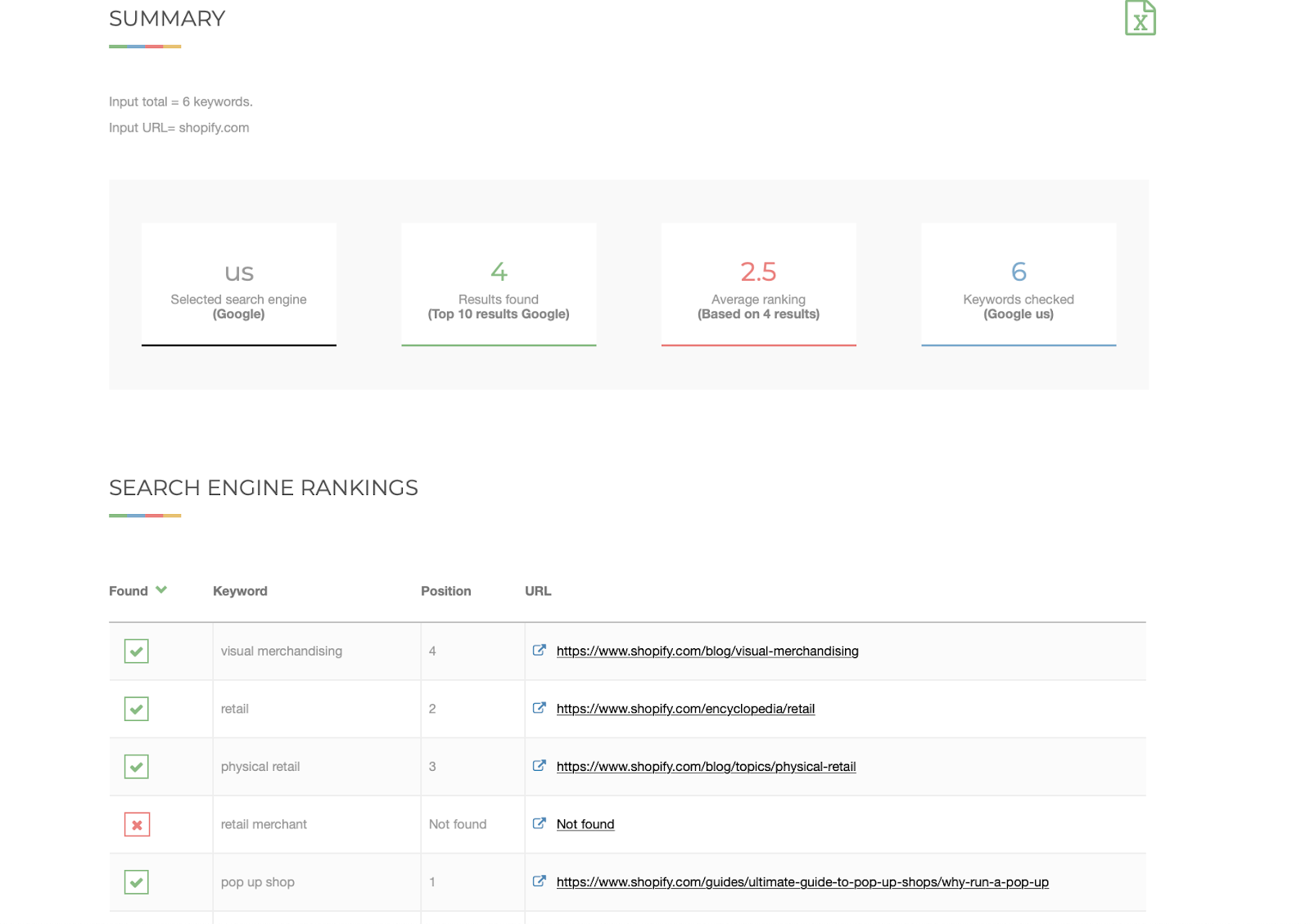Select the 4 Results found card
Screen dimensions: 1310x924
tap(499, 285)
